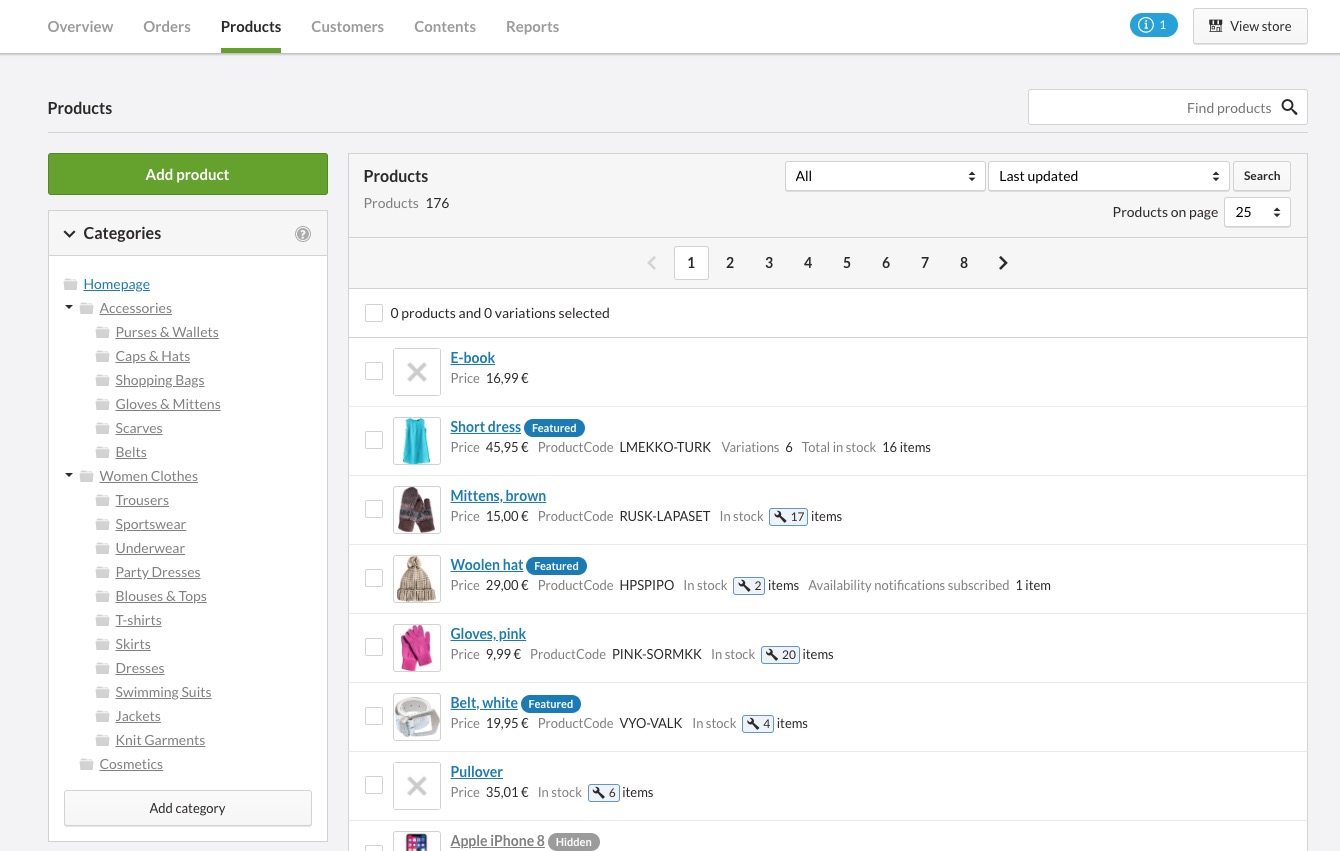Image resolution: width=1340 pixels, height=851 pixels.
Task: Check the Gloves, pink product checkbox
Action: click(374, 647)
